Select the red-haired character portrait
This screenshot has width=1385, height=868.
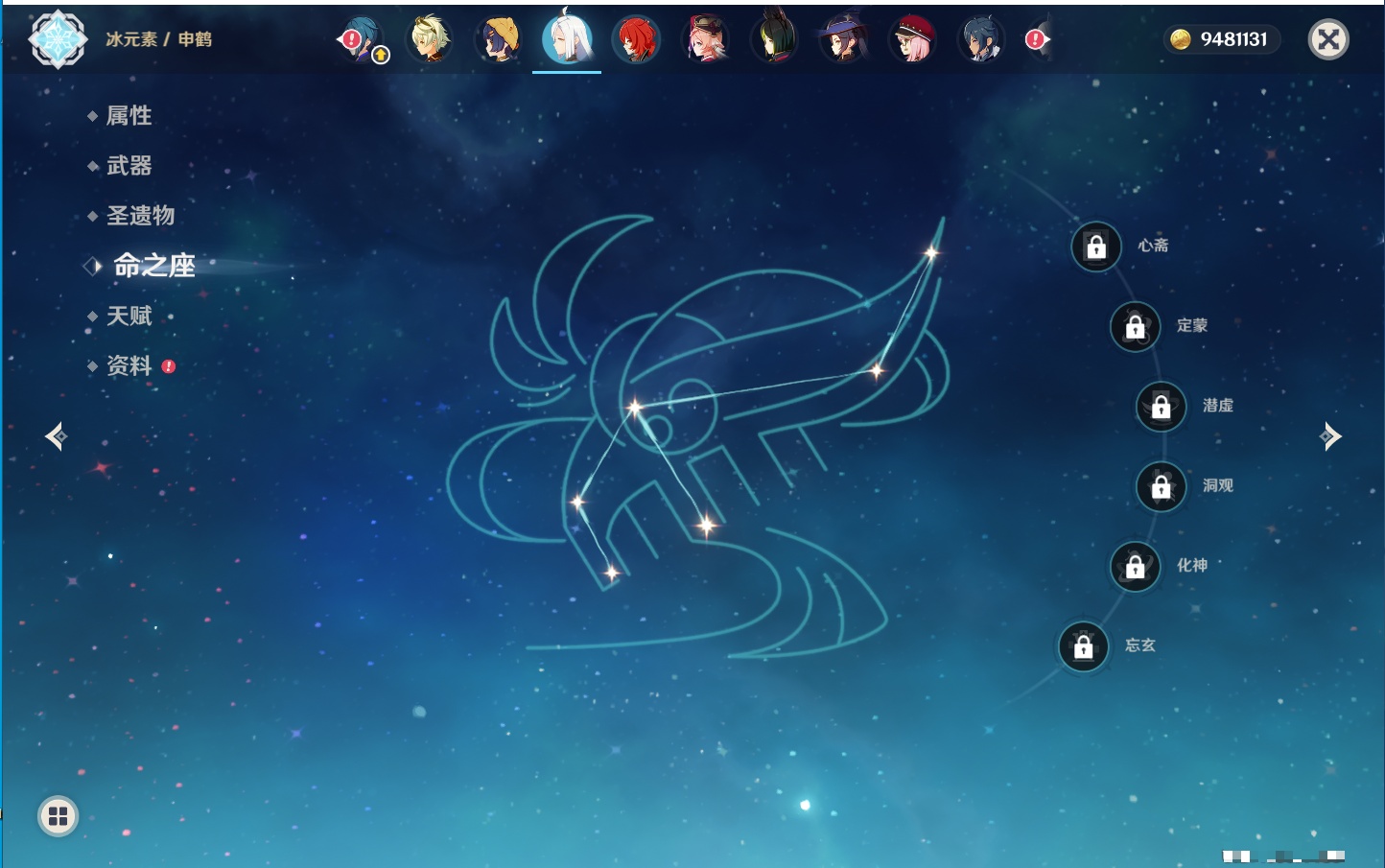click(x=636, y=39)
